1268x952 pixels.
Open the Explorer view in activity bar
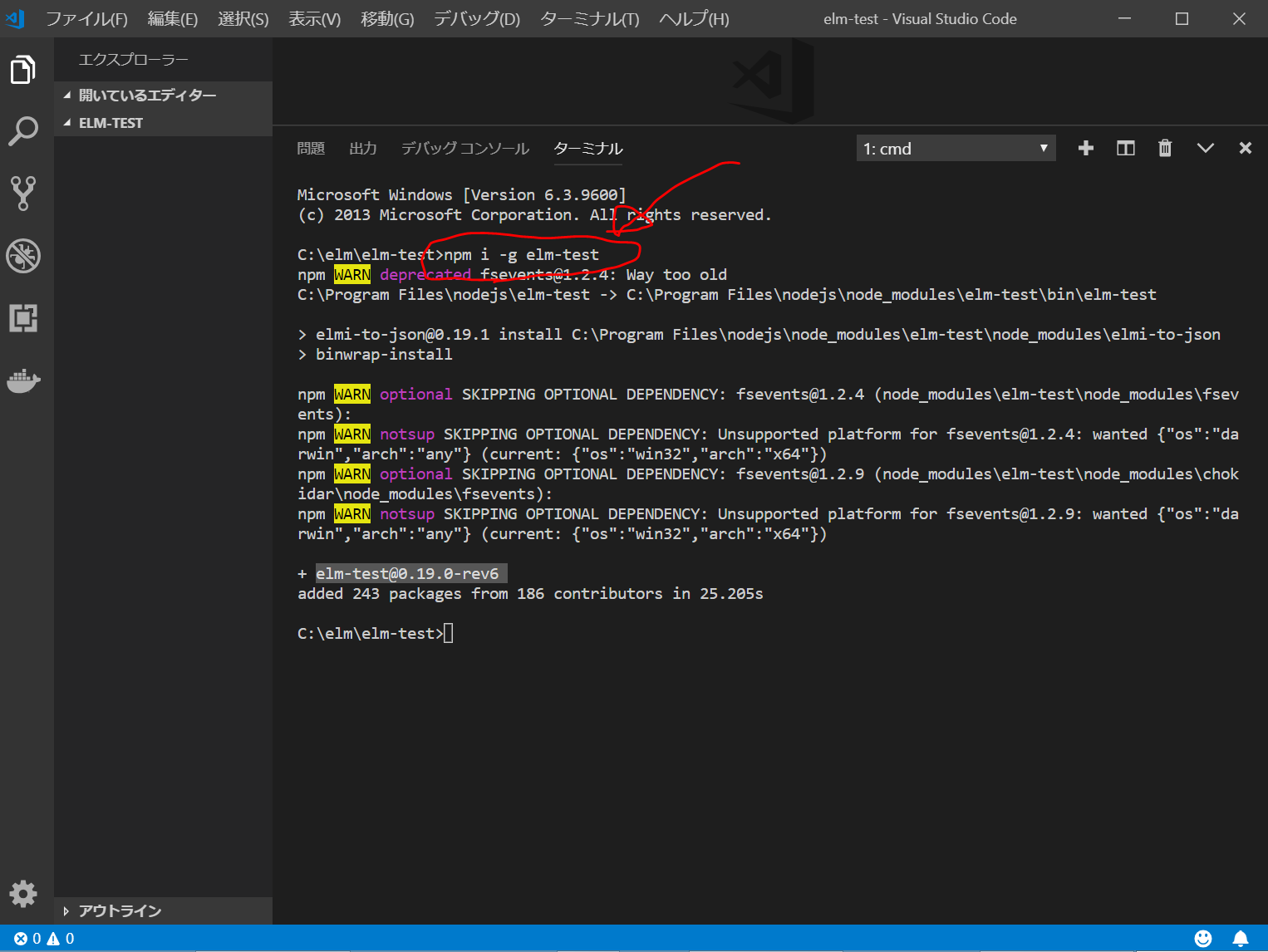tap(23, 70)
